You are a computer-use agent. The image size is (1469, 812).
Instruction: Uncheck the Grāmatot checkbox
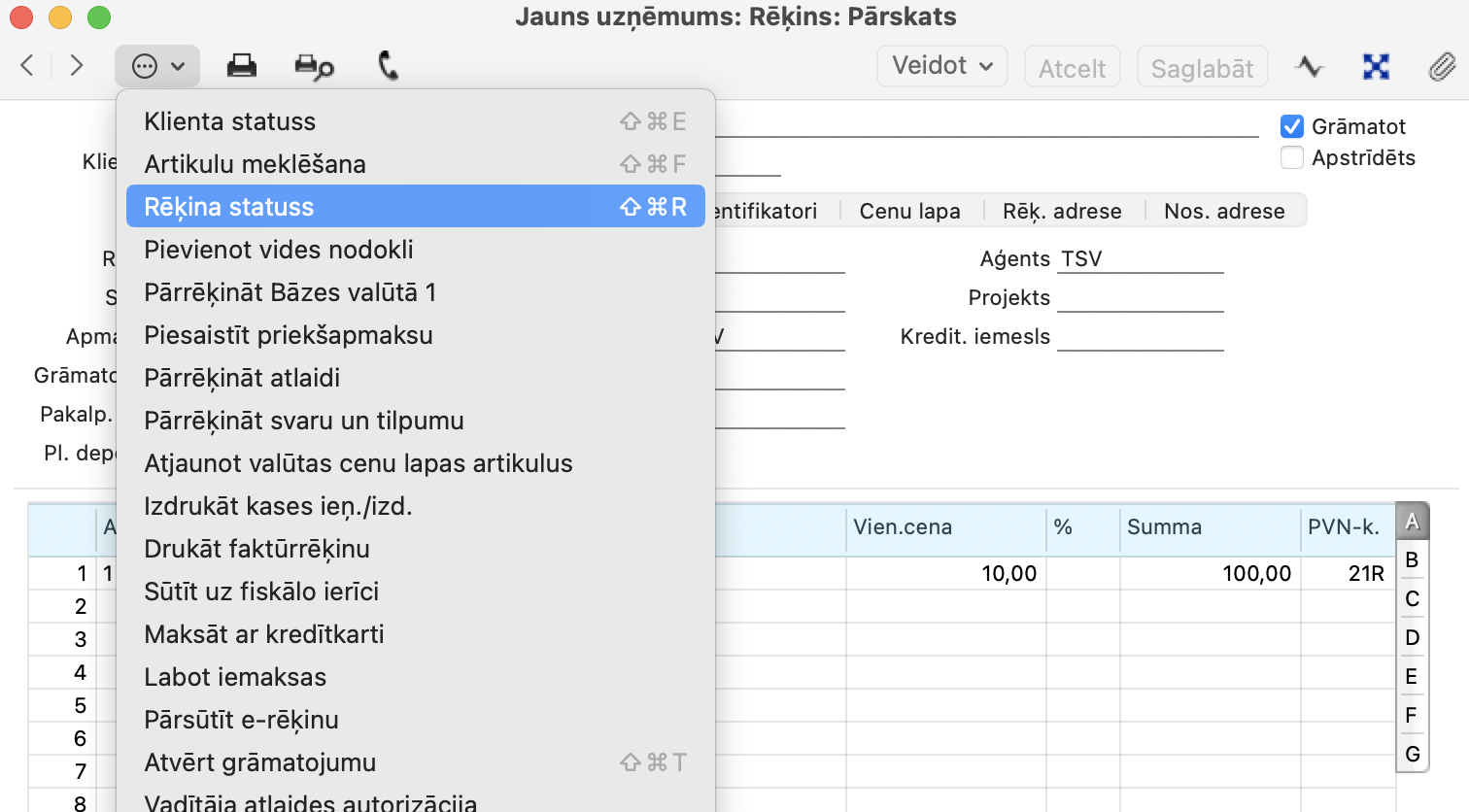coord(1291,126)
